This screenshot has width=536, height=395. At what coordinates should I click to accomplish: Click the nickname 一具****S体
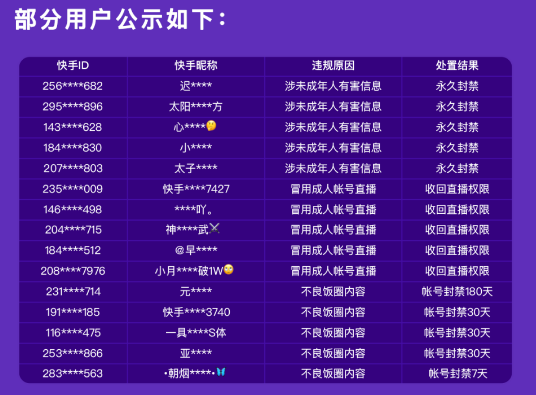[x=196, y=332]
